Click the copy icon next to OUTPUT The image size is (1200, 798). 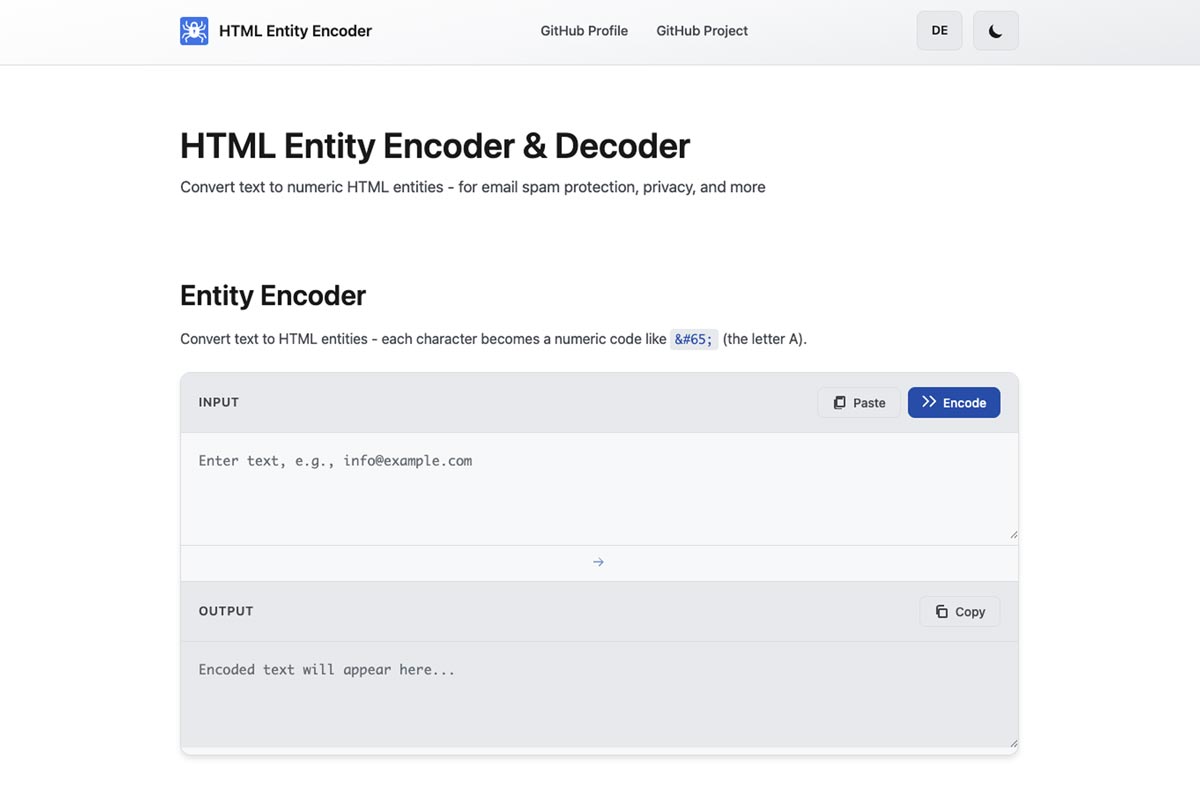[941, 611]
